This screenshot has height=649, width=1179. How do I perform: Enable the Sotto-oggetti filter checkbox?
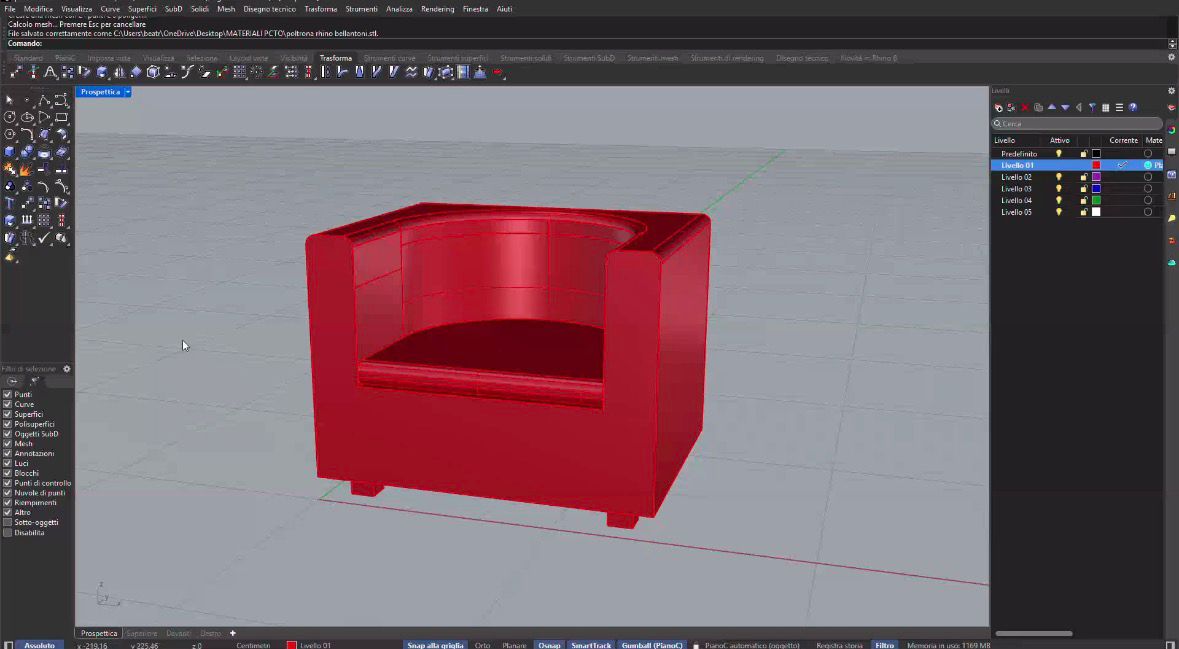click(x=8, y=522)
